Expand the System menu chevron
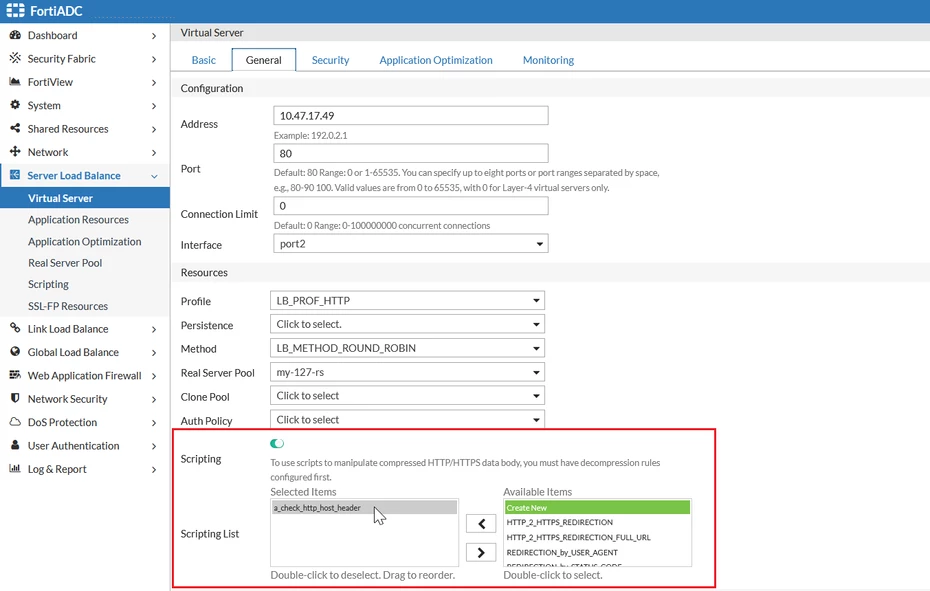Screen dimensions: 930x591 point(154,106)
